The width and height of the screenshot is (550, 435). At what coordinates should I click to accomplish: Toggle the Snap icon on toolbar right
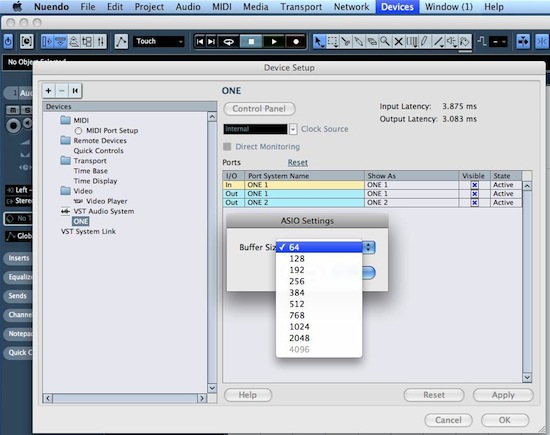pos(542,41)
